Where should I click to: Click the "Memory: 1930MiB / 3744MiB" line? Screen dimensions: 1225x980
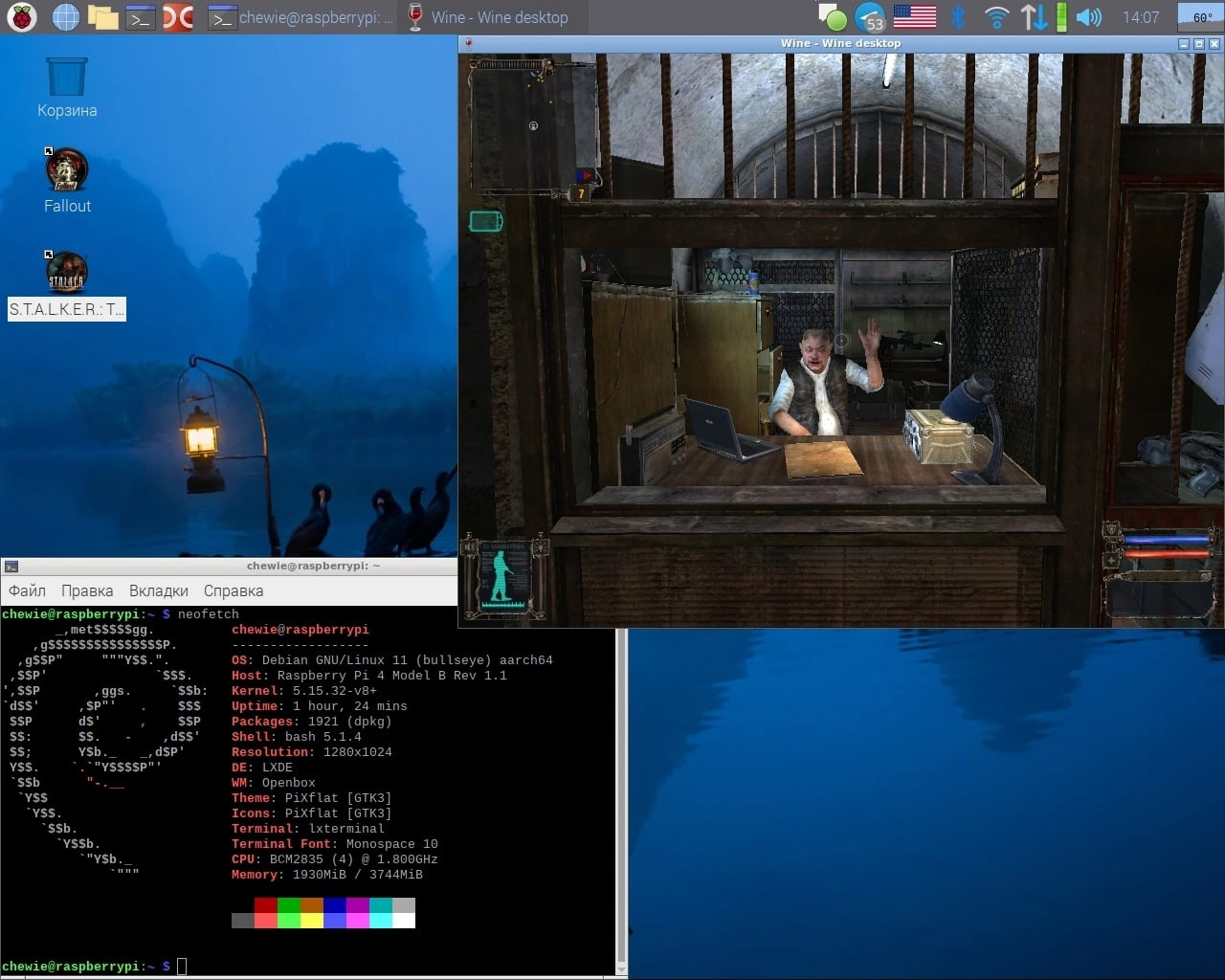327,875
